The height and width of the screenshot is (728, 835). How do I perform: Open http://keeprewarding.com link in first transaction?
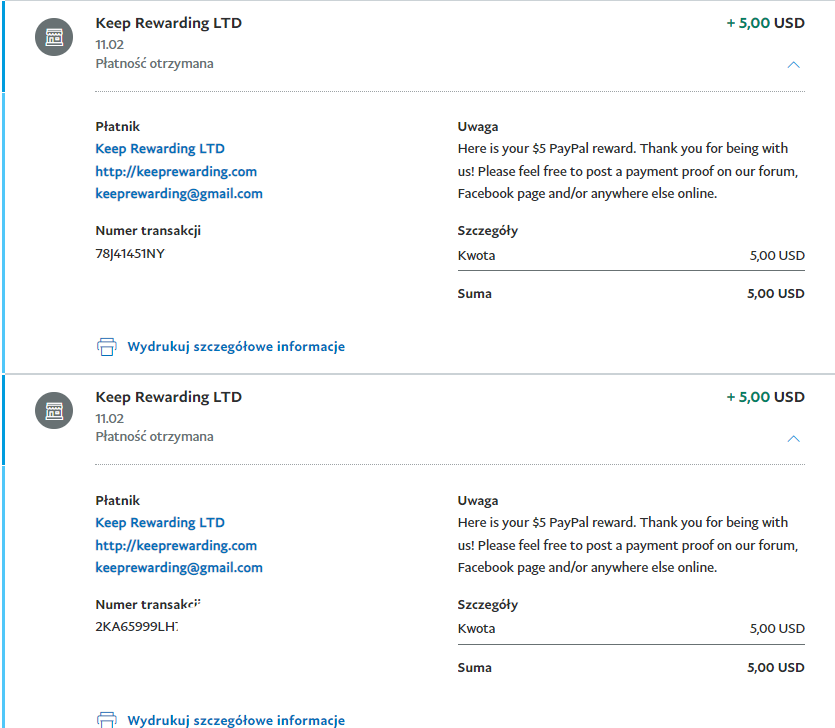point(176,171)
